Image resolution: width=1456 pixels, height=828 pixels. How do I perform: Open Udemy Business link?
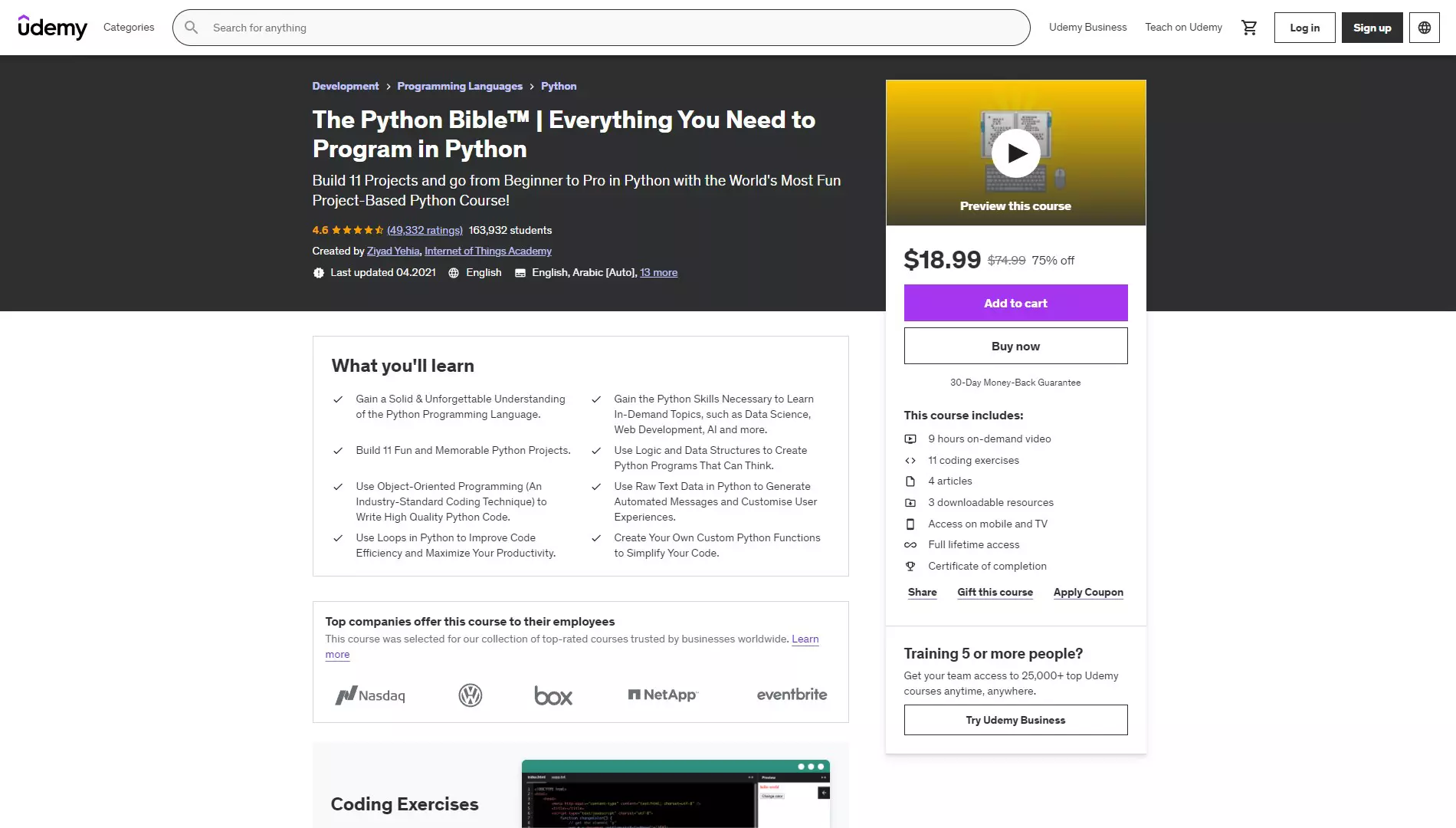[1087, 28]
